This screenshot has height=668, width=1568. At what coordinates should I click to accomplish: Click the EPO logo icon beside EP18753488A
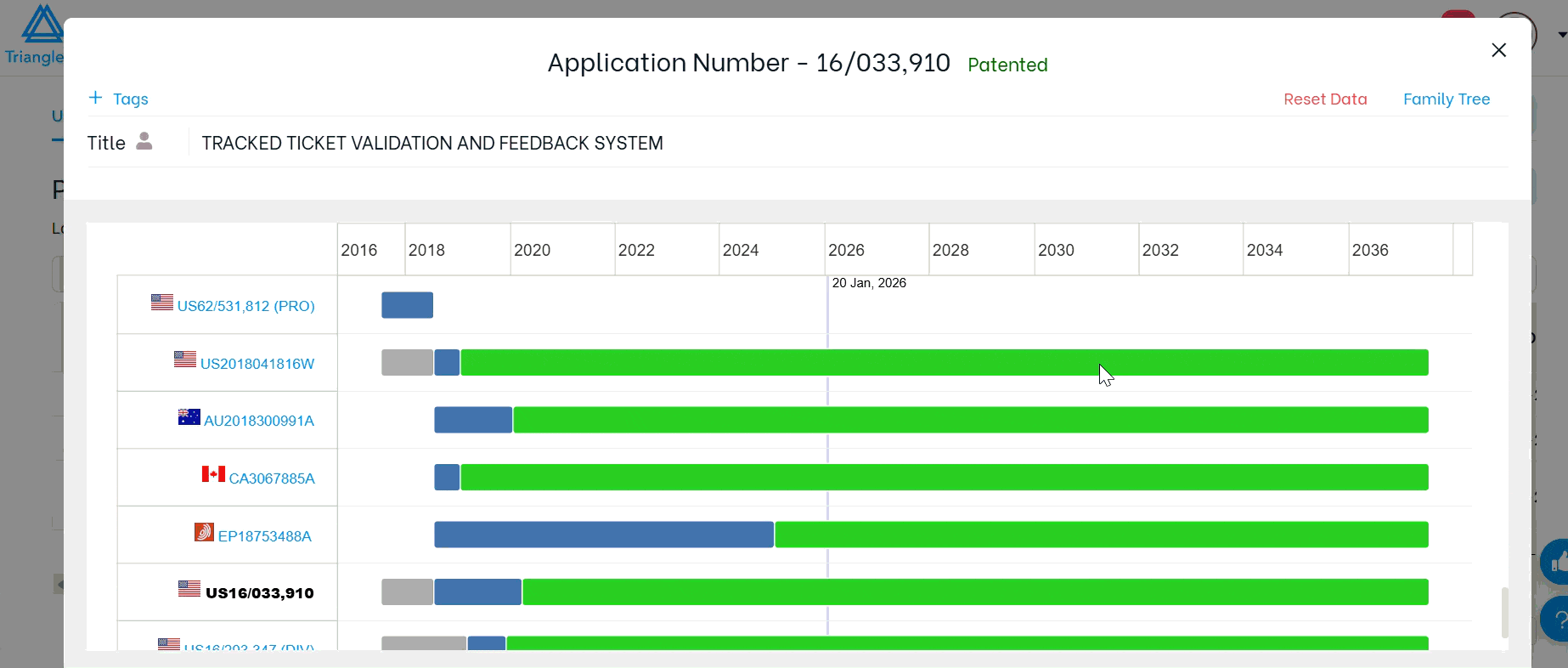pos(204,533)
